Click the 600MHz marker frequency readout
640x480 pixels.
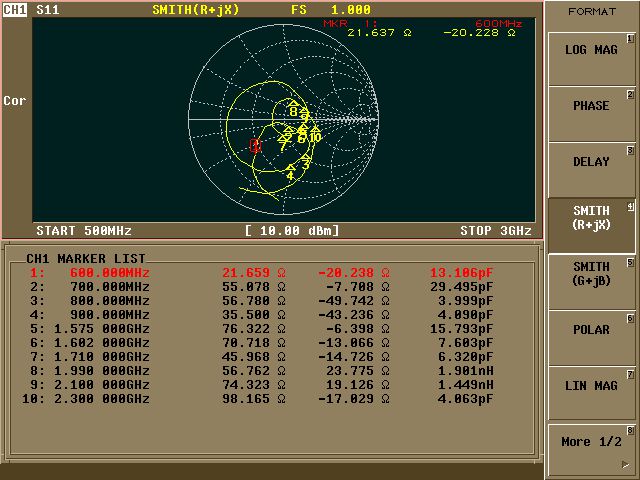(x=499, y=23)
